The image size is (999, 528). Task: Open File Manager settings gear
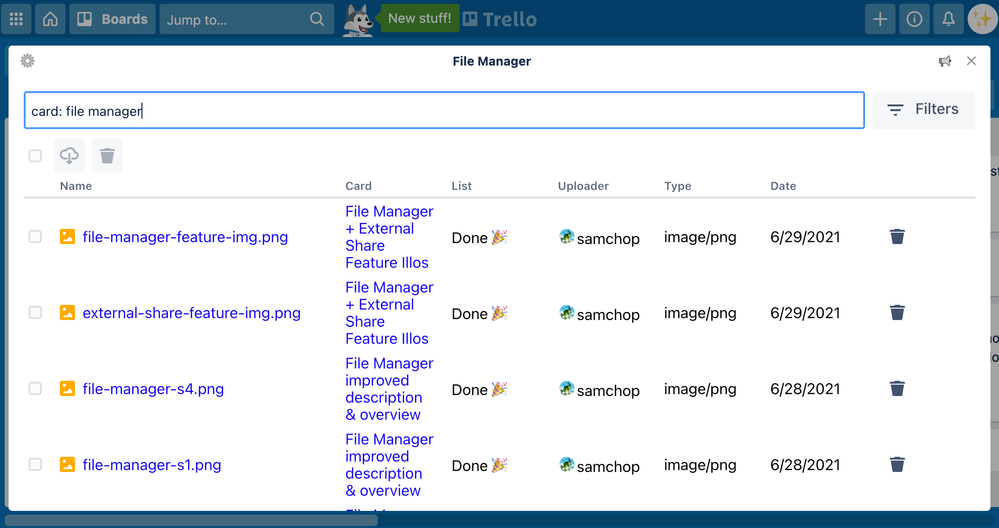27,61
